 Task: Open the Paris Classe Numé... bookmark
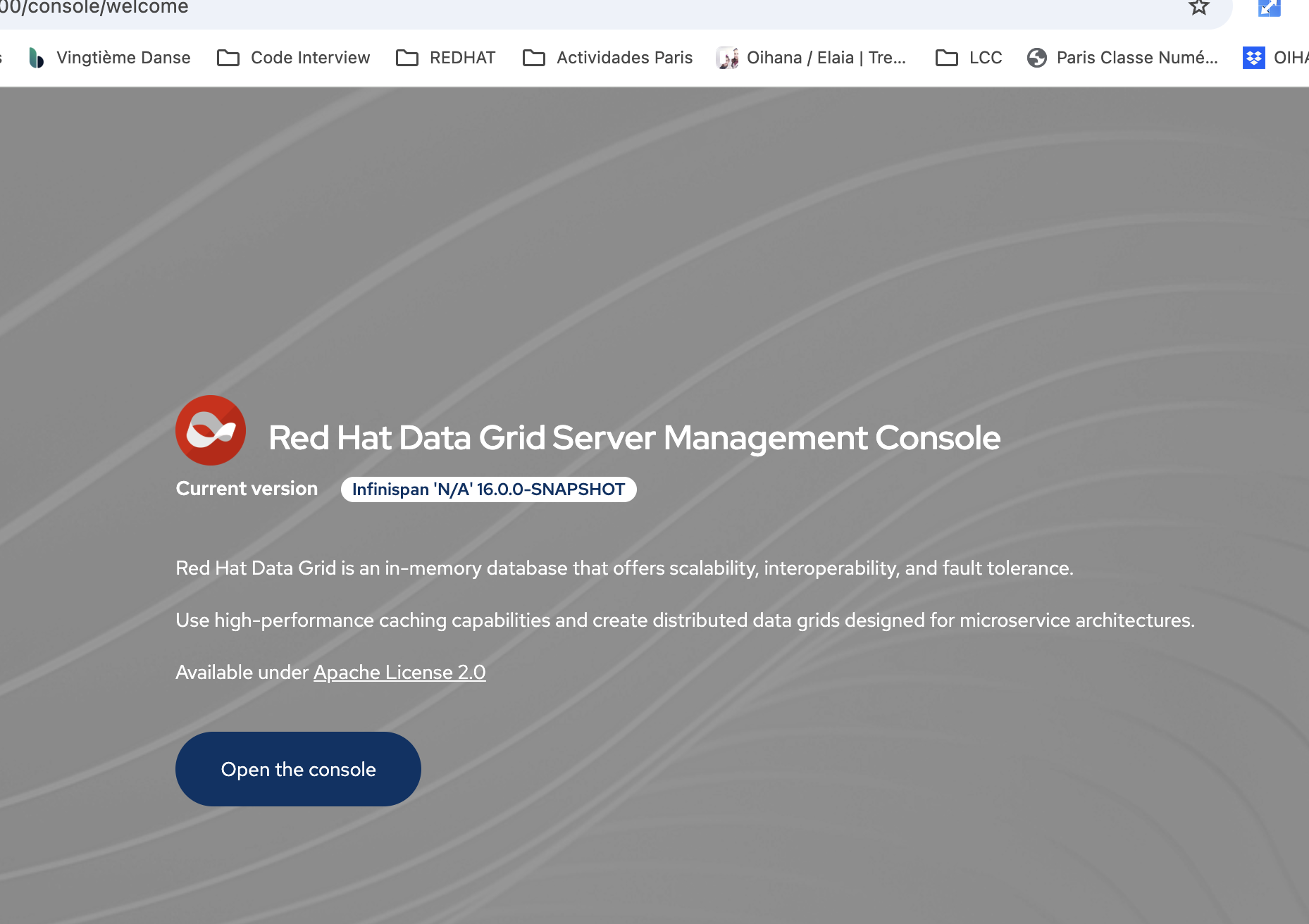point(1123,58)
